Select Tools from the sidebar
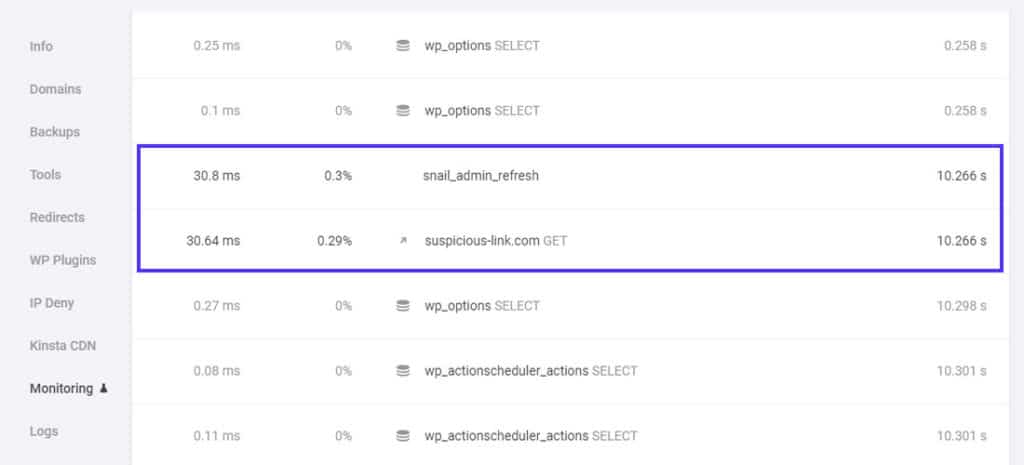 pyautogui.click(x=45, y=175)
